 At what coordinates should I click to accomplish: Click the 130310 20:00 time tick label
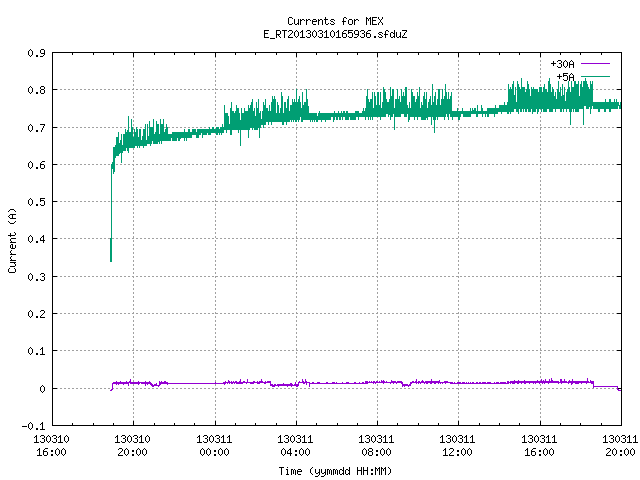(x=133, y=446)
